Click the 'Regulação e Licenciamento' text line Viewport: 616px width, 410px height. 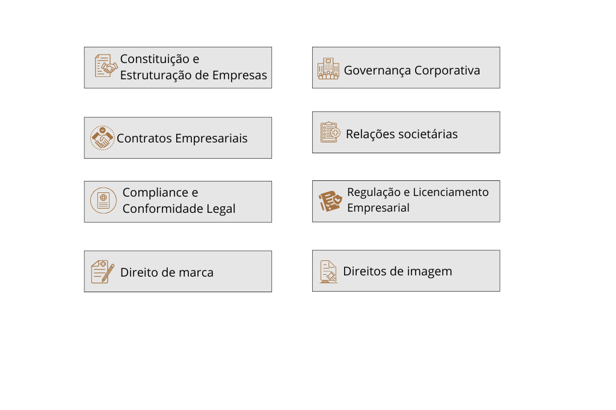click(418, 192)
